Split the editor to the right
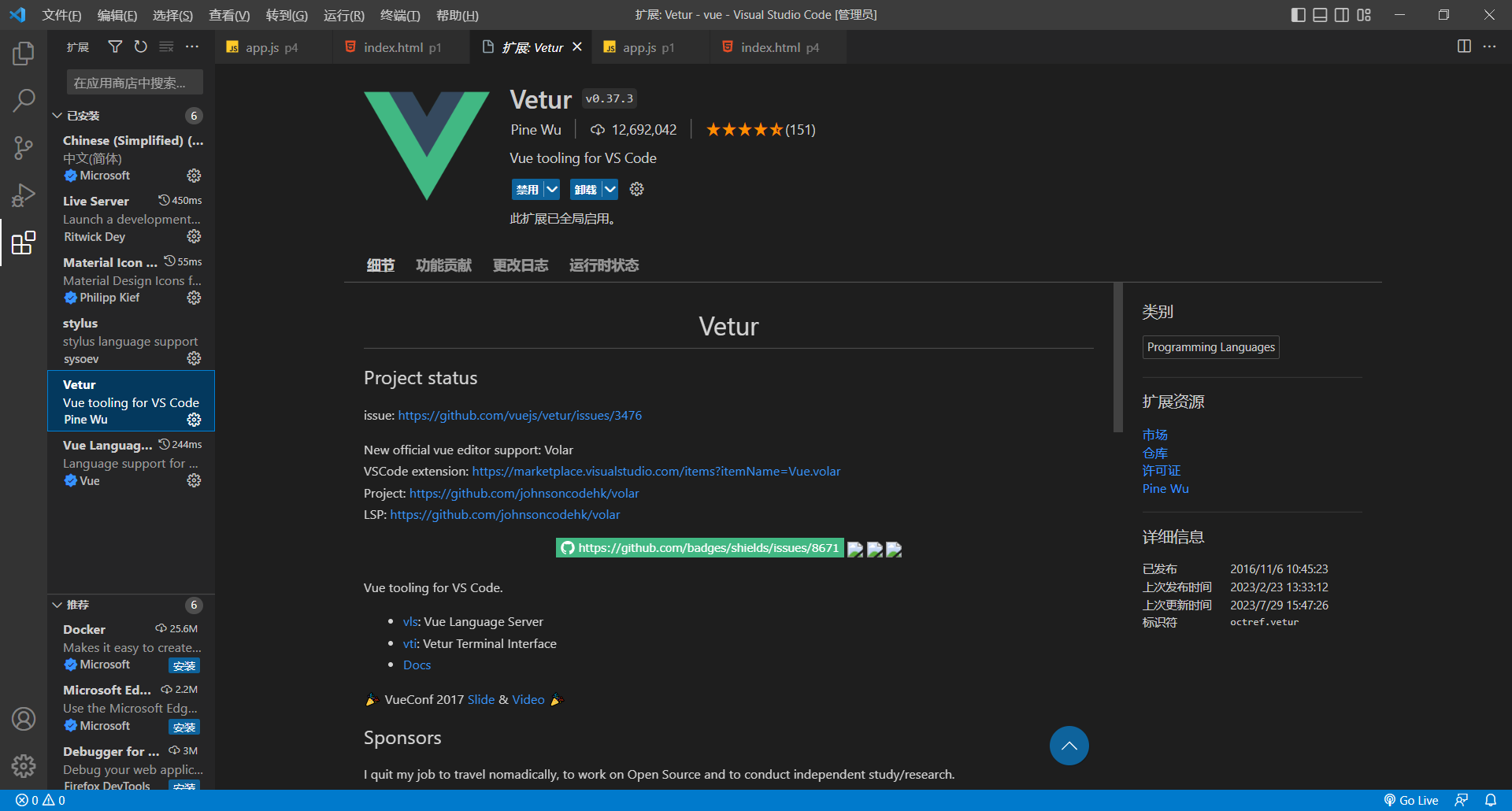This screenshot has height=811, width=1512. click(1464, 46)
